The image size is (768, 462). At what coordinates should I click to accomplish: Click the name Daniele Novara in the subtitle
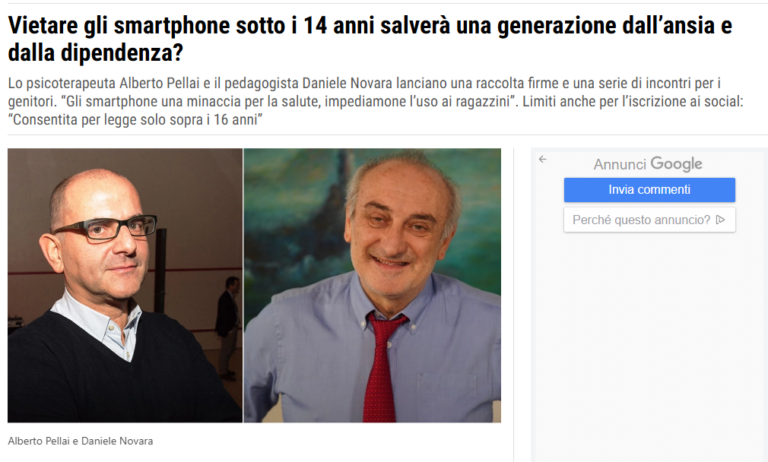click(347, 83)
